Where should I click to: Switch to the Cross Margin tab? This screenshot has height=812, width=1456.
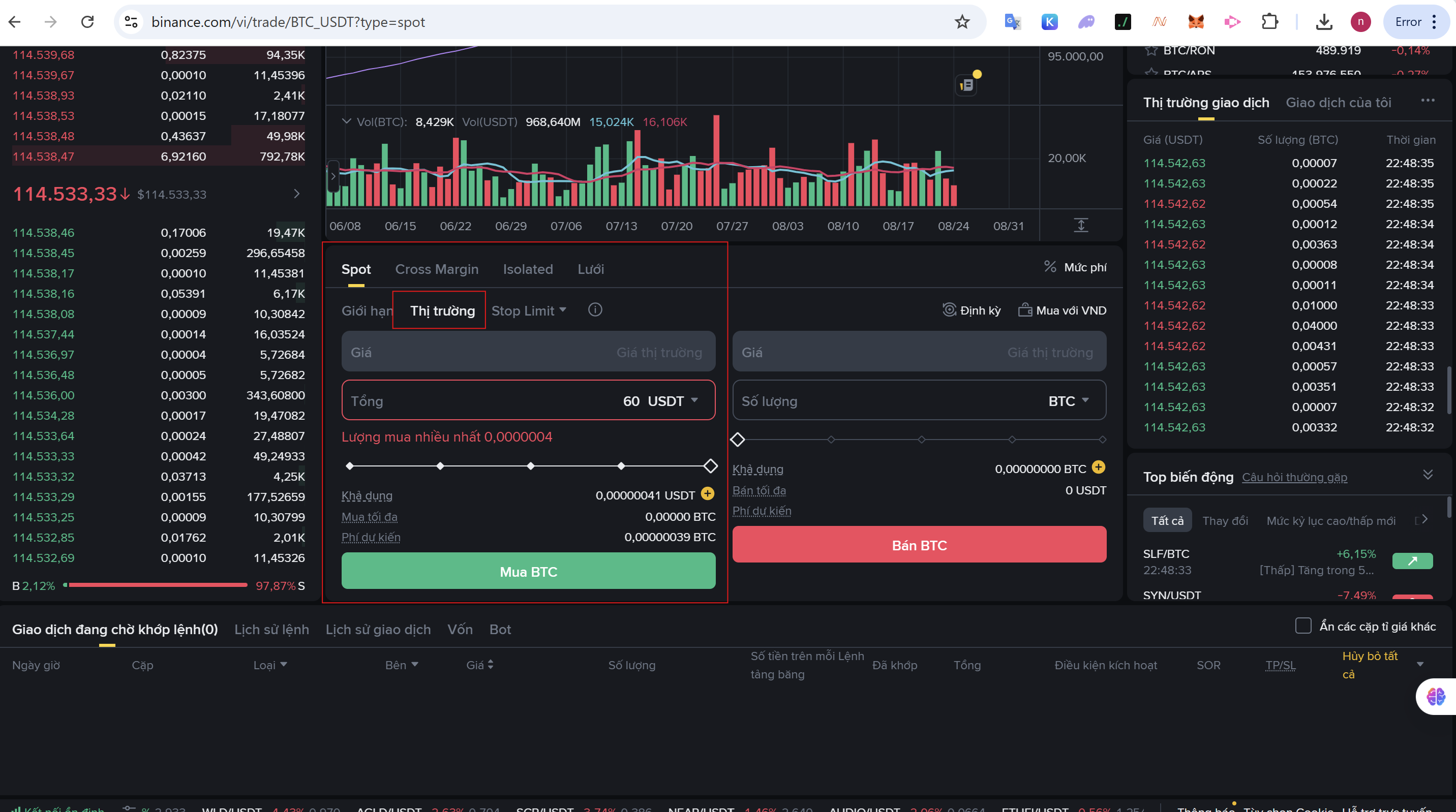point(436,269)
